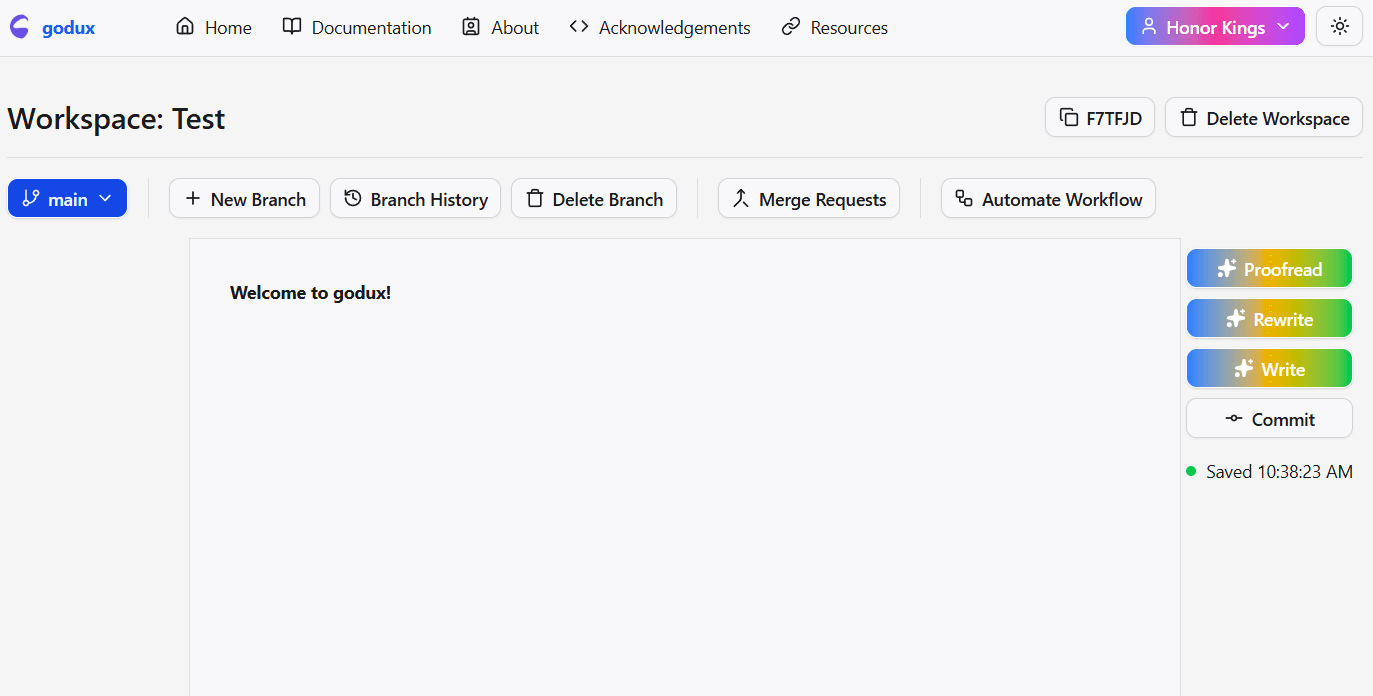This screenshot has width=1373, height=696.
Task: Click the Delete Workspace trash button
Action: [x=1264, y=118]
